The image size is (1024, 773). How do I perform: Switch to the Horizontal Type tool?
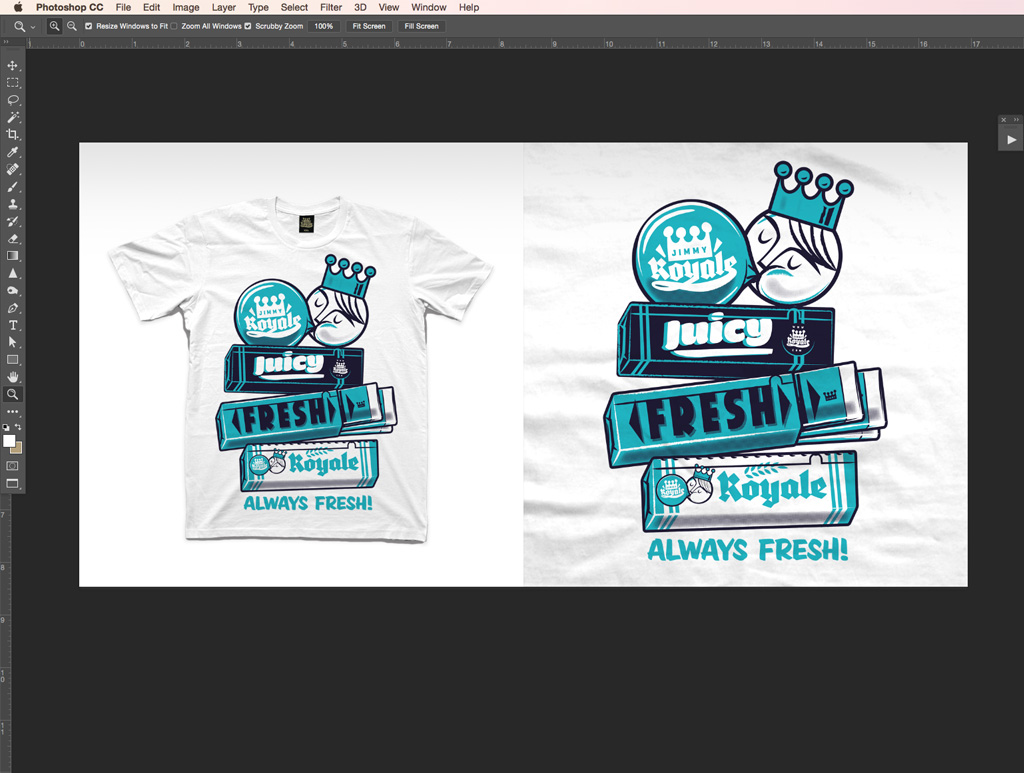click(13, 325)
